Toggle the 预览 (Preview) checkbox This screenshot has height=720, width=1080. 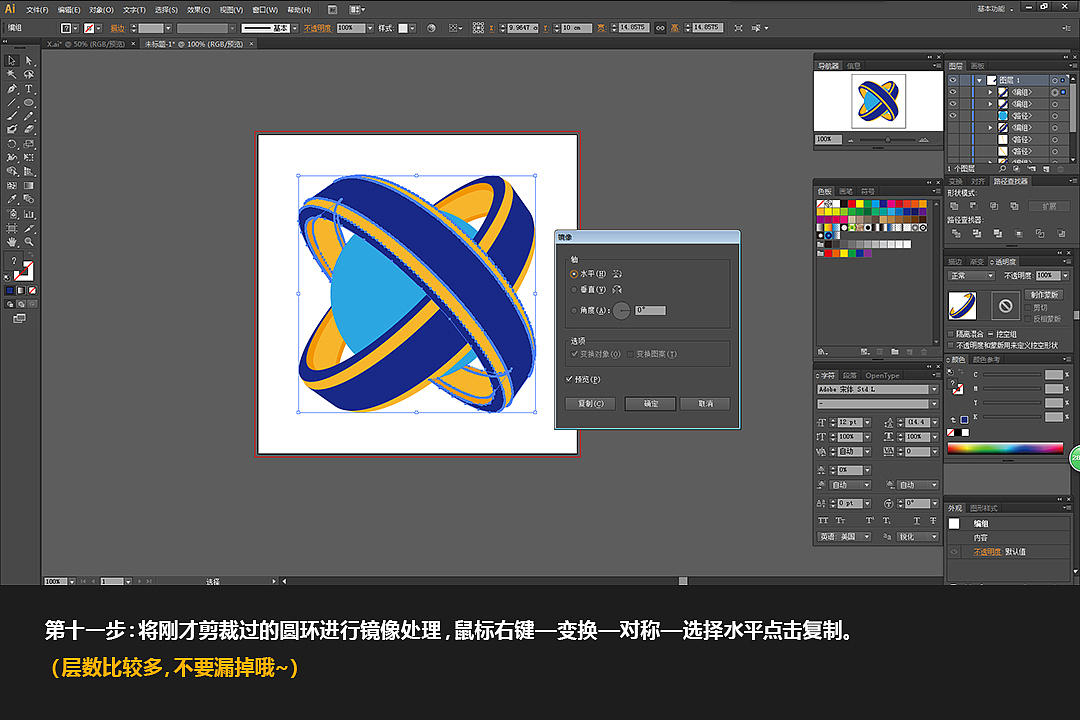(569, 379)
